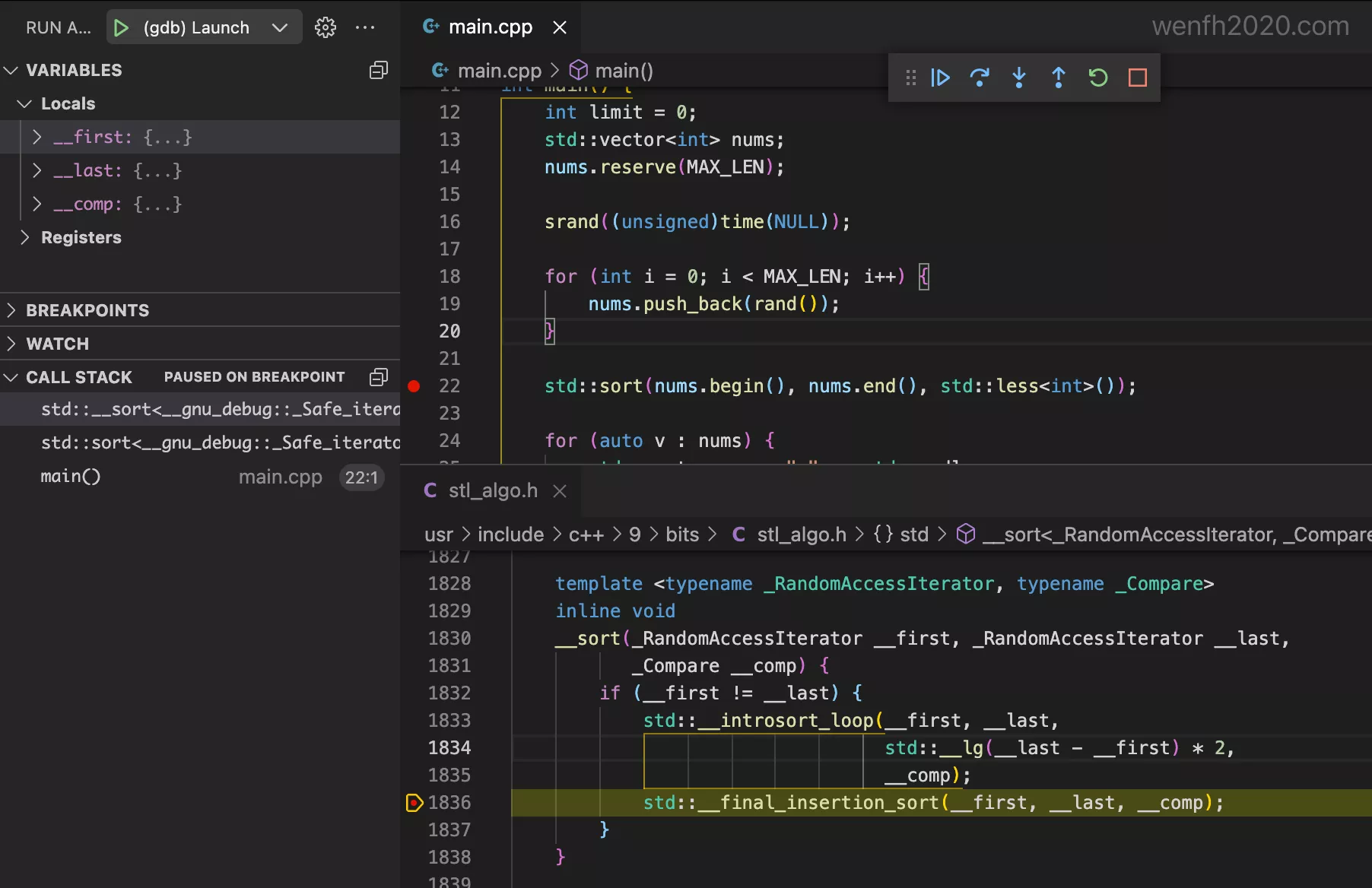Viewport: 1372px width, 888px height.
Task: Expand the Breakpoints panel
Action: [x=87, y=310]
